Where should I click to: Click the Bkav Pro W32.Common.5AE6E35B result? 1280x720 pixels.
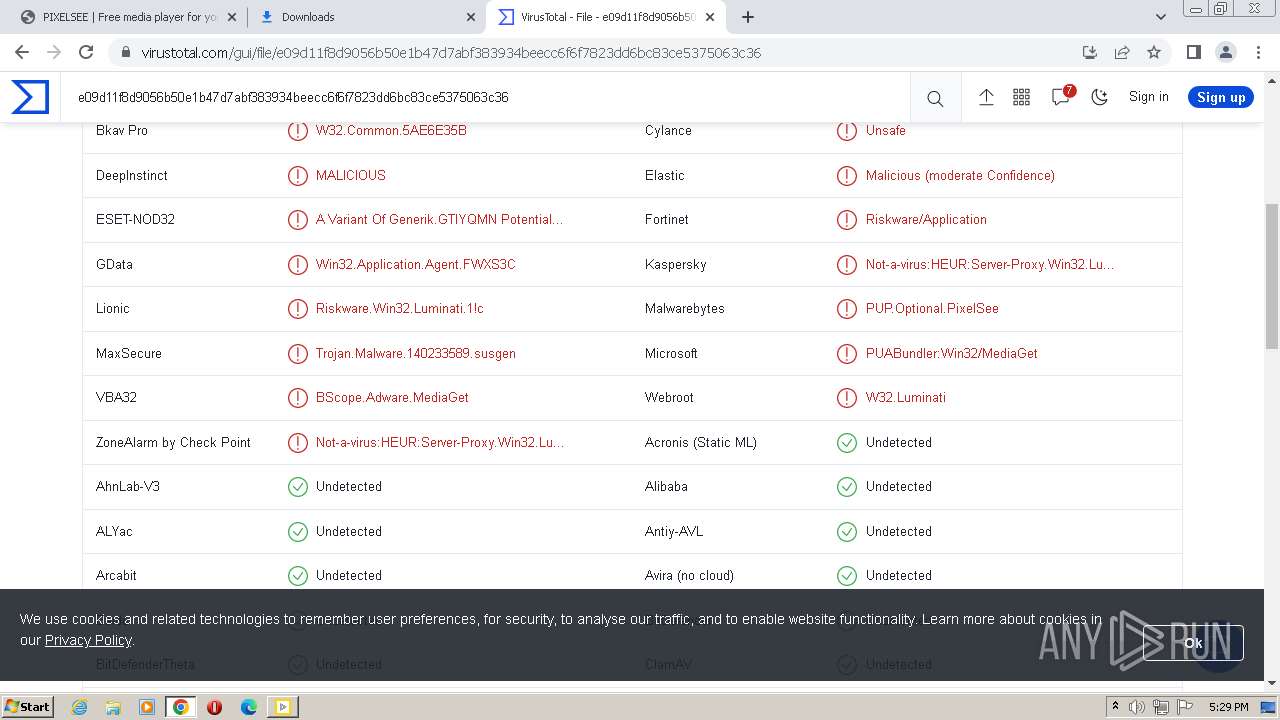[x=391, y=131]
